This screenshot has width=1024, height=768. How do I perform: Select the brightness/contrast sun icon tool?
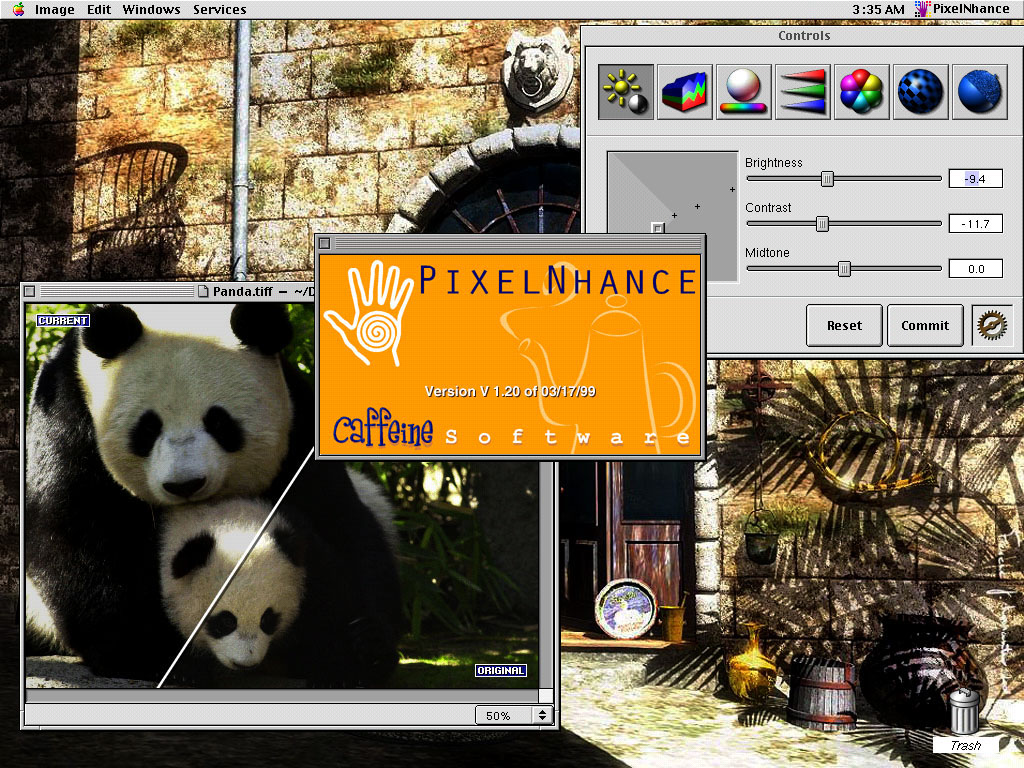pyautogui.click(x=626, y=91)
